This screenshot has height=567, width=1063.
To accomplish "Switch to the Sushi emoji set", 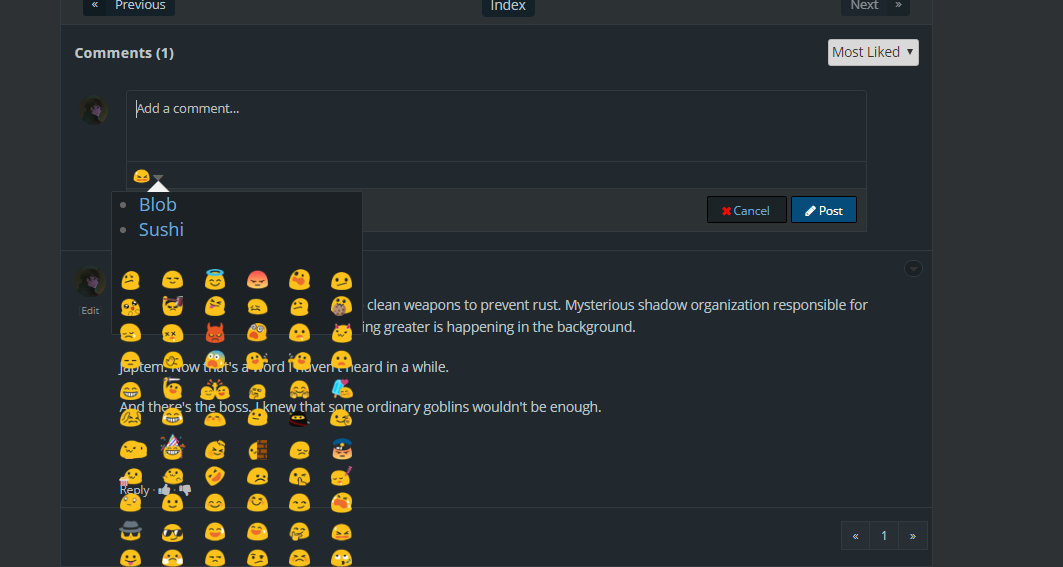I will pyautogui.click(x=161, y=230).
